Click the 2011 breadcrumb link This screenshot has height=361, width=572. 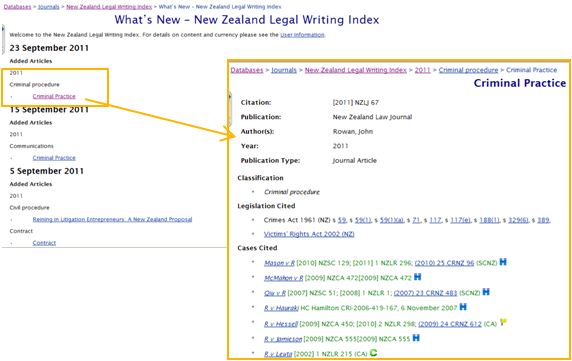422,70
